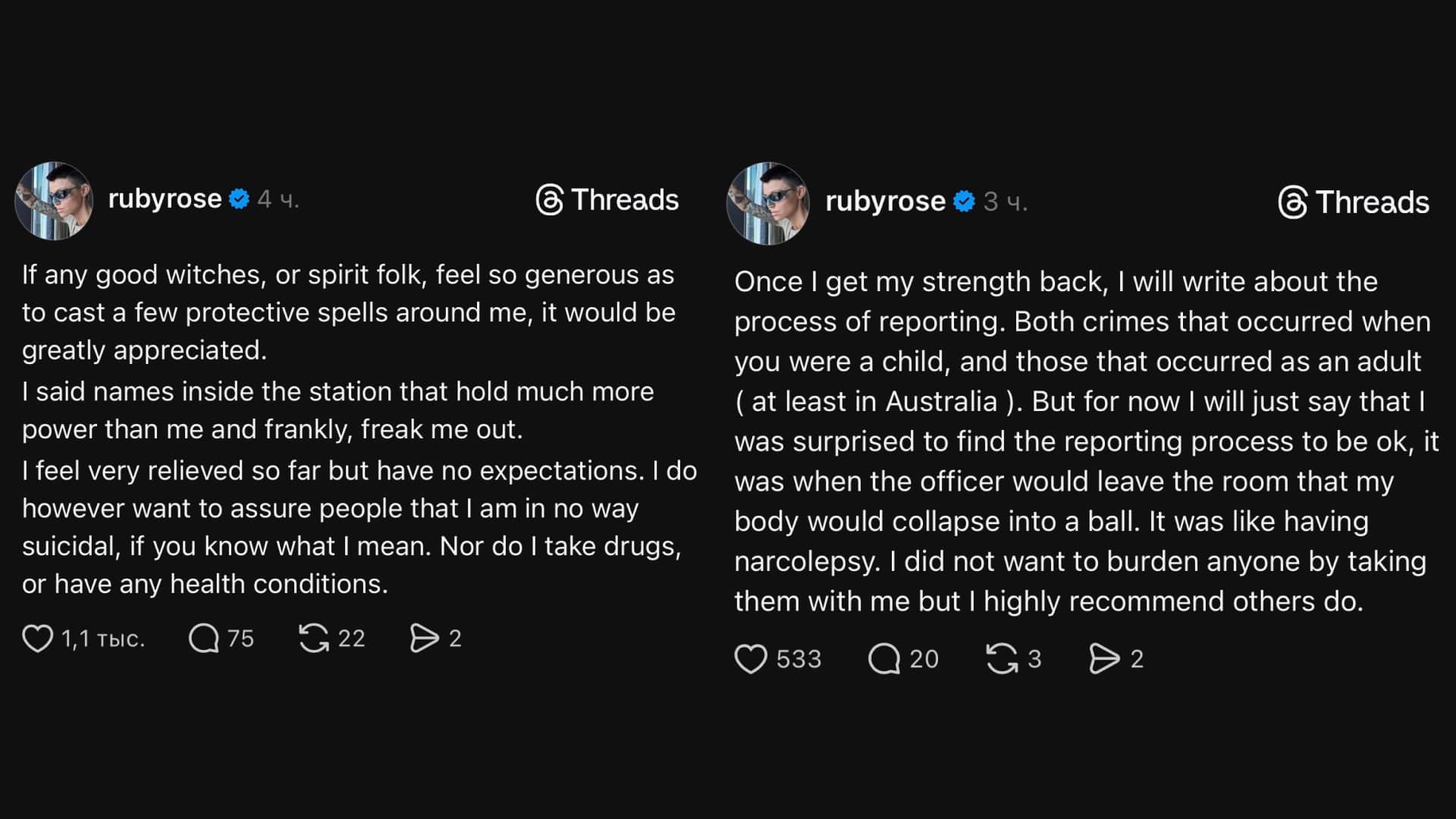Screen dimensions: 1456x819
Task: Open the left post's 4 ч. timestamp
Action: pos(278,199)
